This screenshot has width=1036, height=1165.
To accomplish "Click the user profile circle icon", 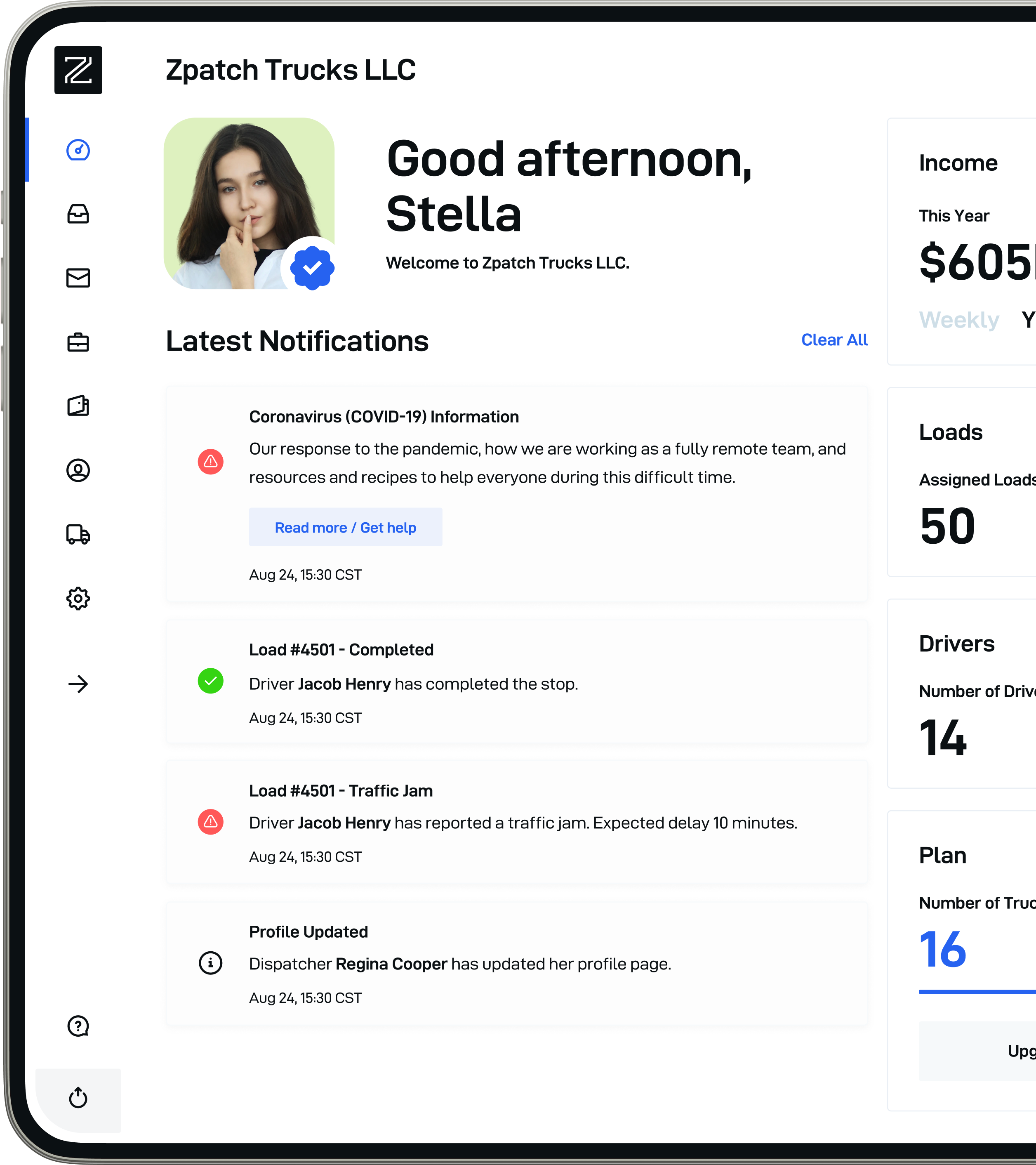I will tap(78, 471).
